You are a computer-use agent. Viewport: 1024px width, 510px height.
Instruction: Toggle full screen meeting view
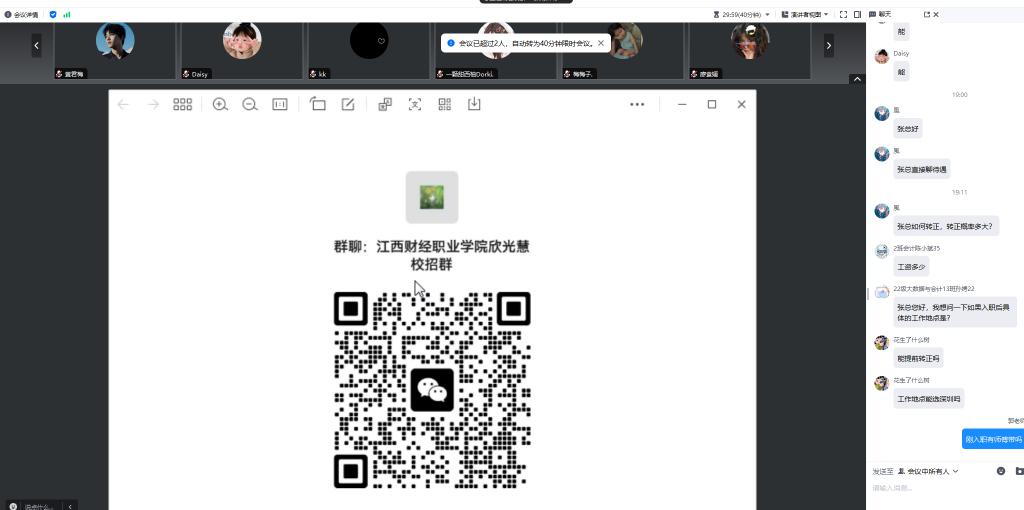(x=843, y=14)
